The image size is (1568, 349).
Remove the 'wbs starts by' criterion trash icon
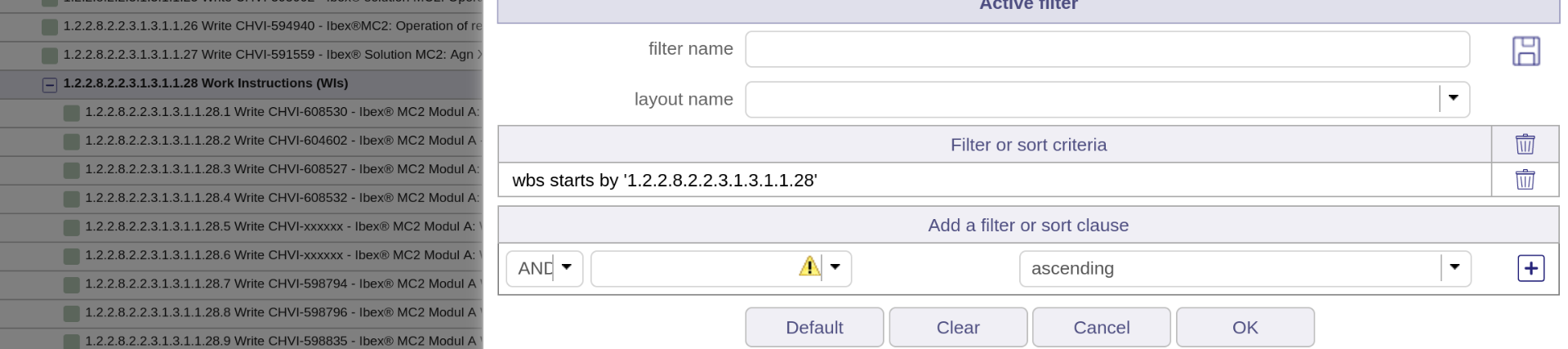[1525, 180]
